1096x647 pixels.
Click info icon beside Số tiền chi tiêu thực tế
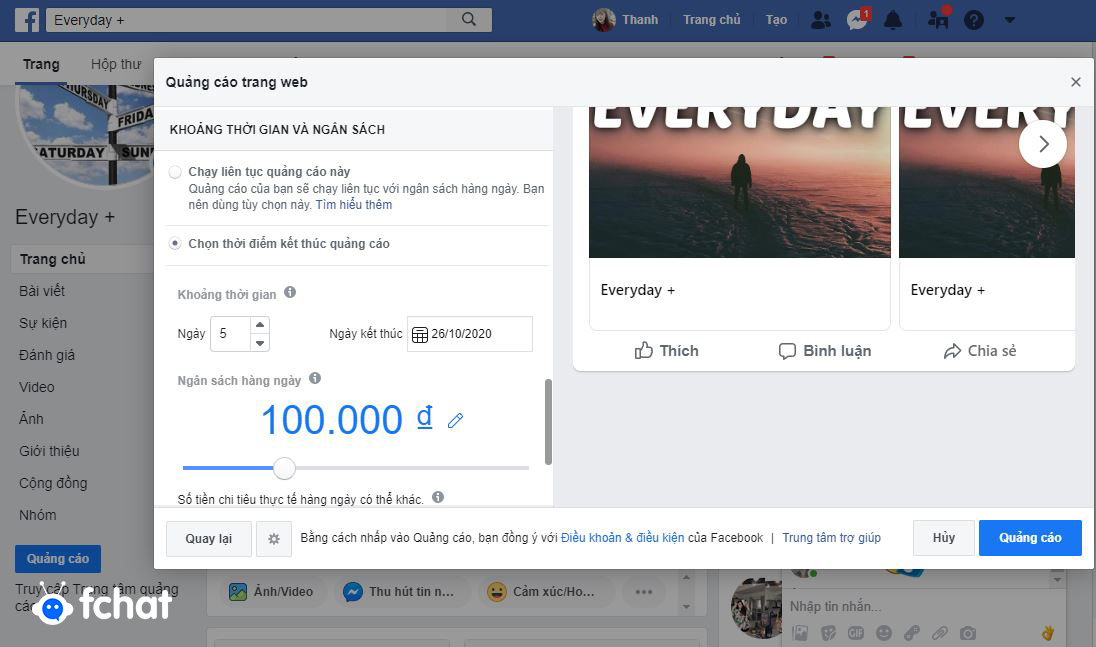438,497
